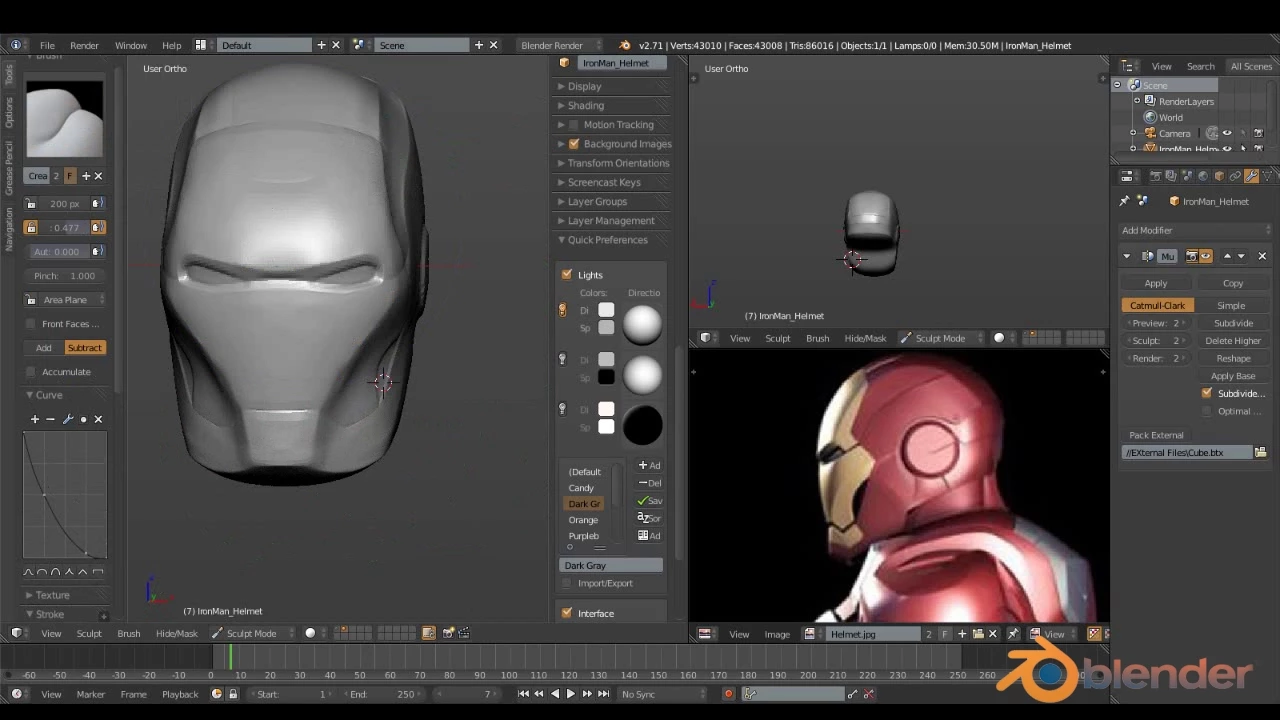Click the pin icon in image editor header
The width and height of the screenshot is (1280, 720).
pos(1013,634)
